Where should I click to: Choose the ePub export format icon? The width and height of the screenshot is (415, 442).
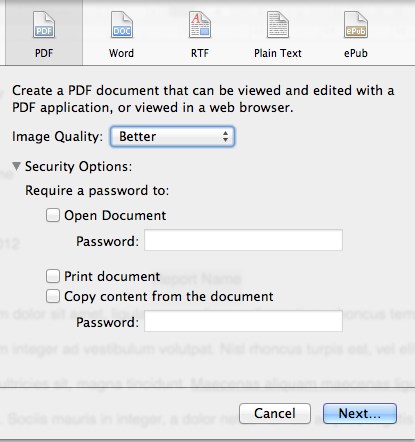356,25
